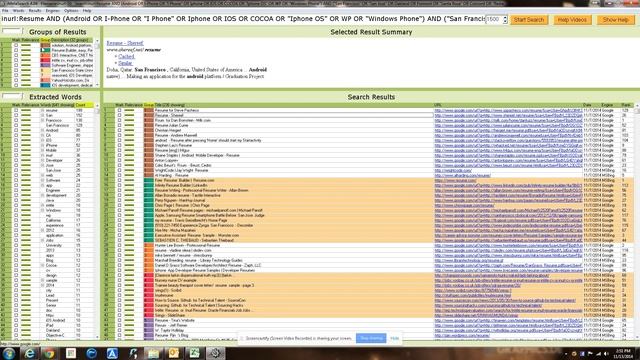This screenshot has height=360, width=640.
Task: Expand the 'Mobile' extracted word node
Action: coord(42,150)
